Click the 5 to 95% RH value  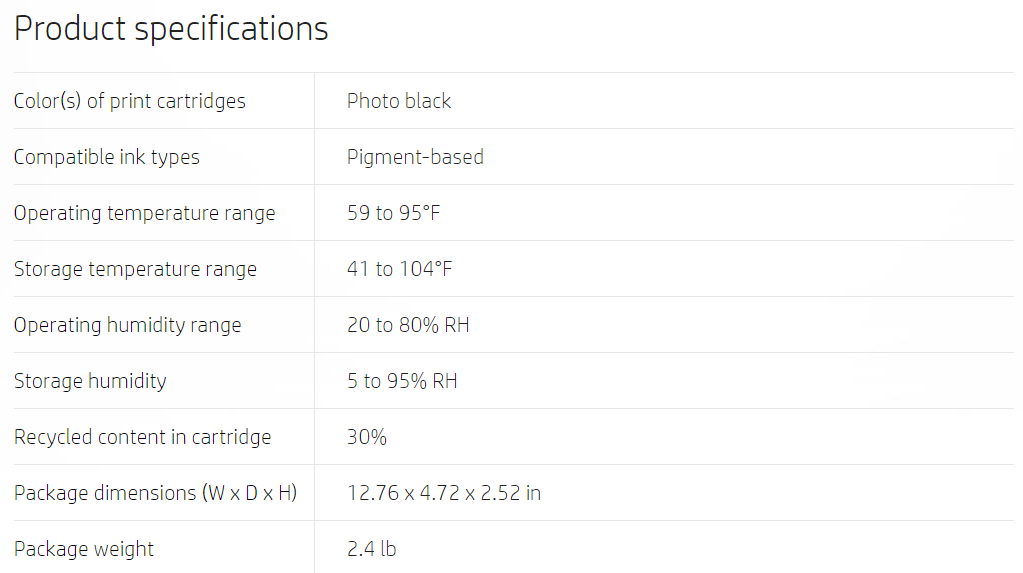[403, 381]
